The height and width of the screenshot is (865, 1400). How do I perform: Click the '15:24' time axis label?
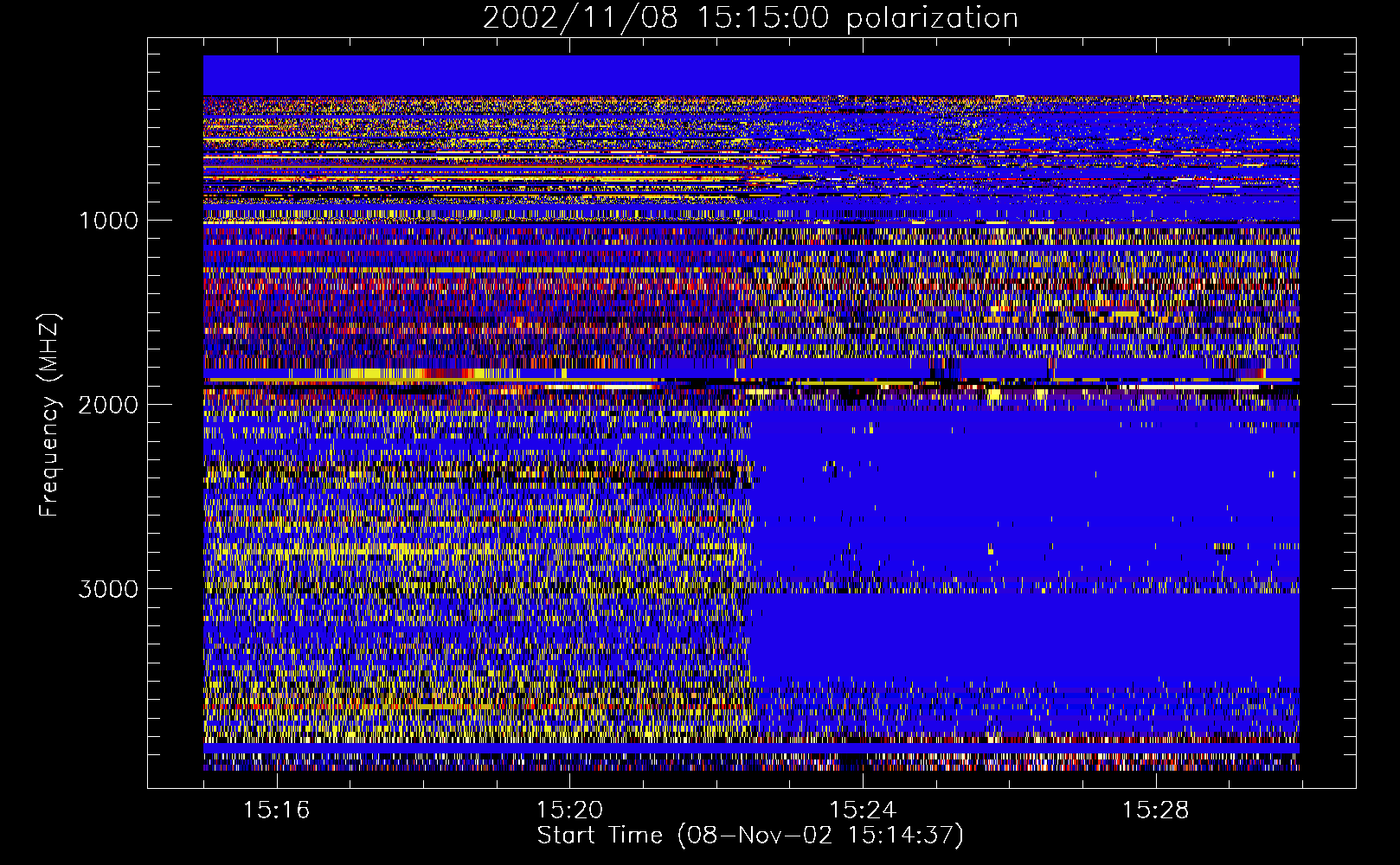tap(863, 810)
